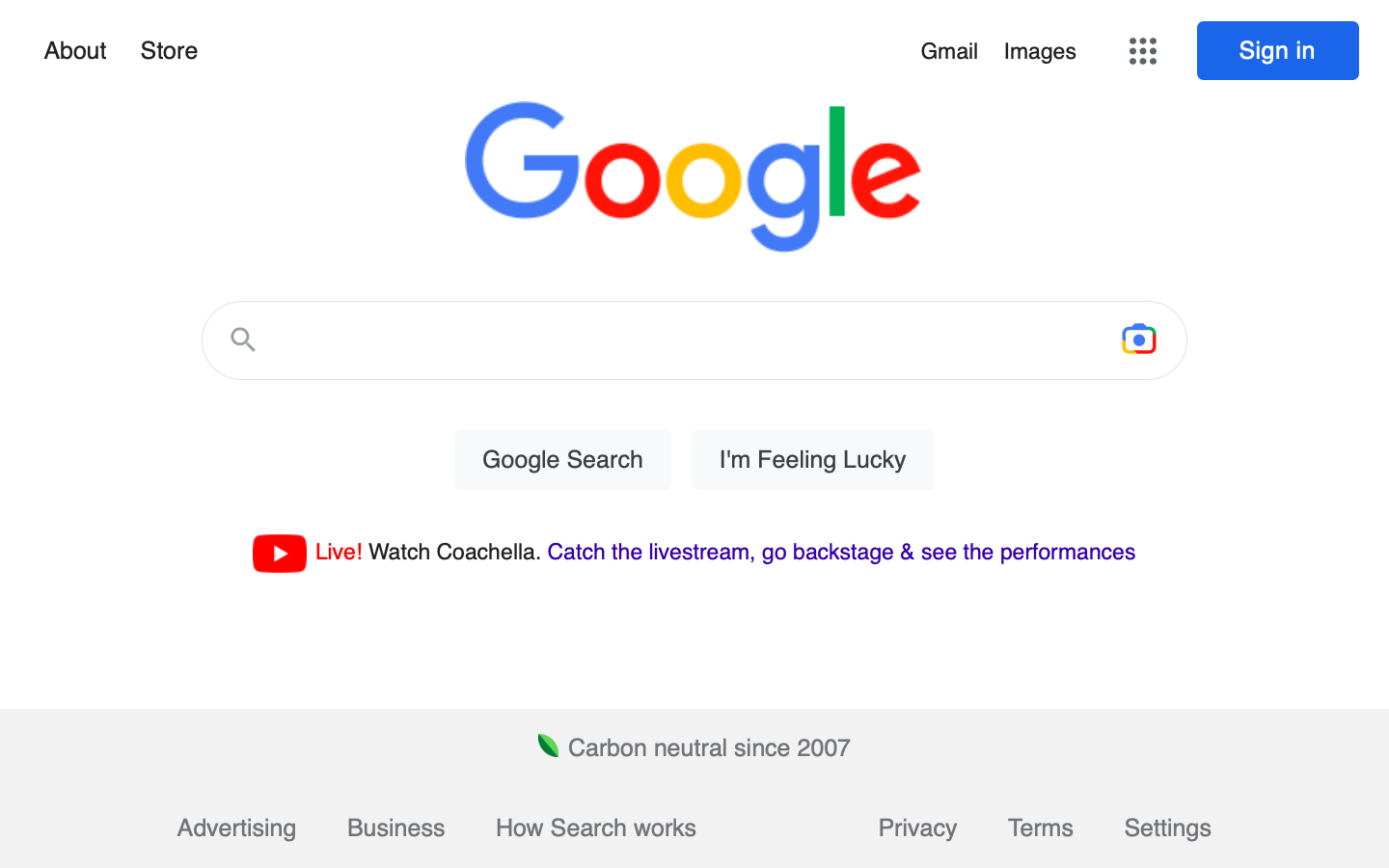This screenshot has width=1389, height=868.
Task: Open the Images link
Action: 1040,51
